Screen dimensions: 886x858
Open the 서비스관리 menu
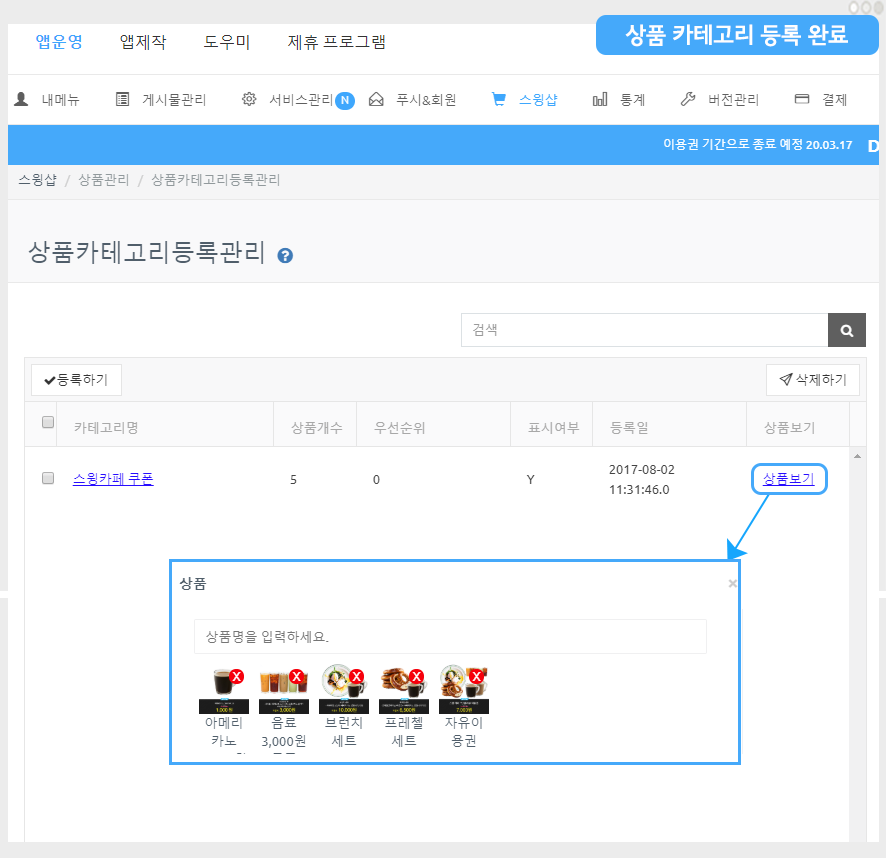(298, 100)
